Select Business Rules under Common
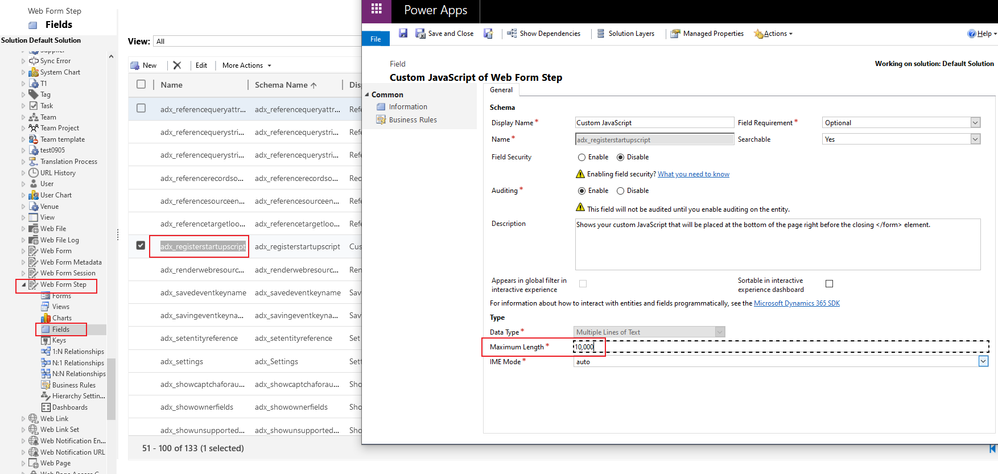The height and width of the screenshot is (474, 998). (x=412, y=119)
